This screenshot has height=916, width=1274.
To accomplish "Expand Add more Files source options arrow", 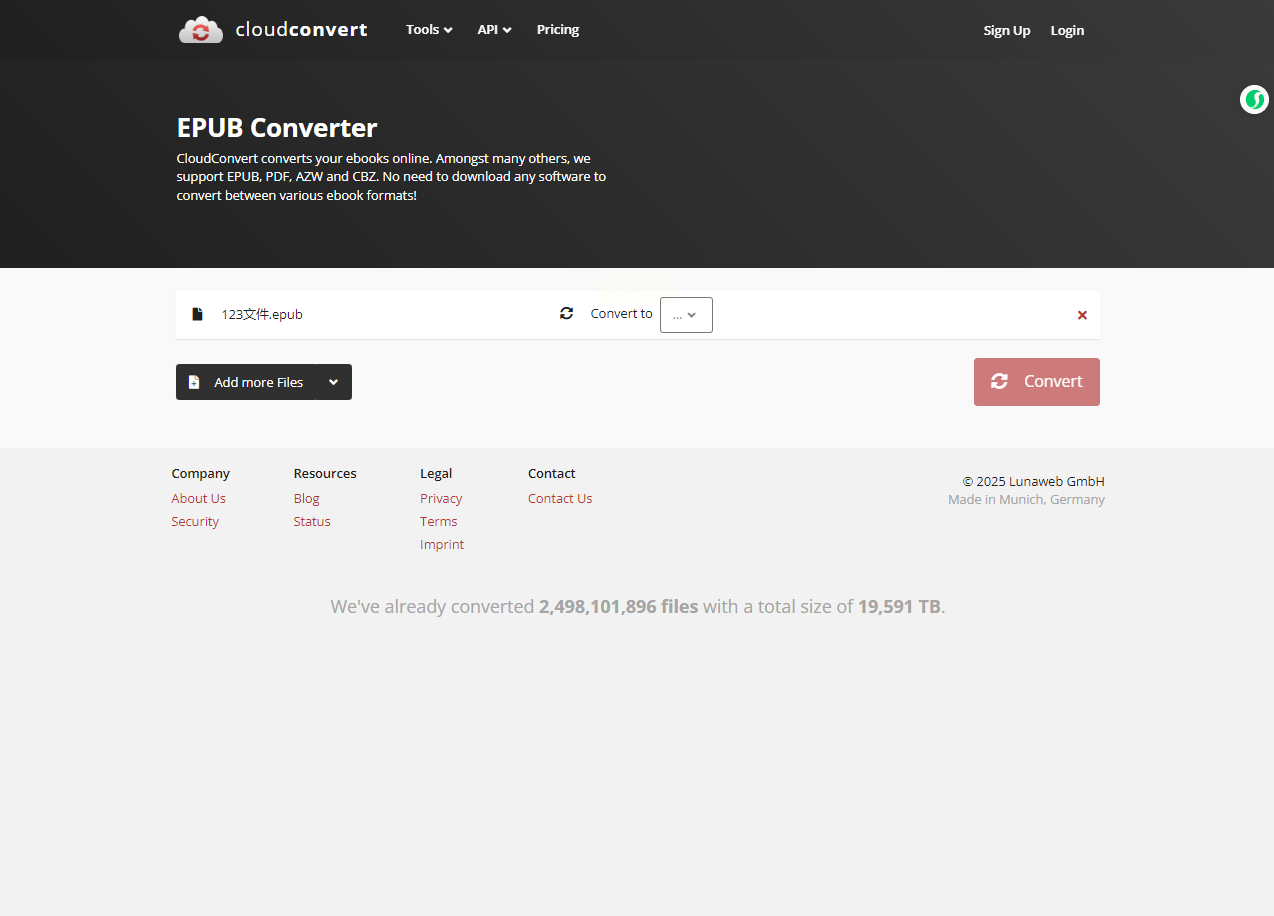I will pyautogui.click(x=334, y=382).
